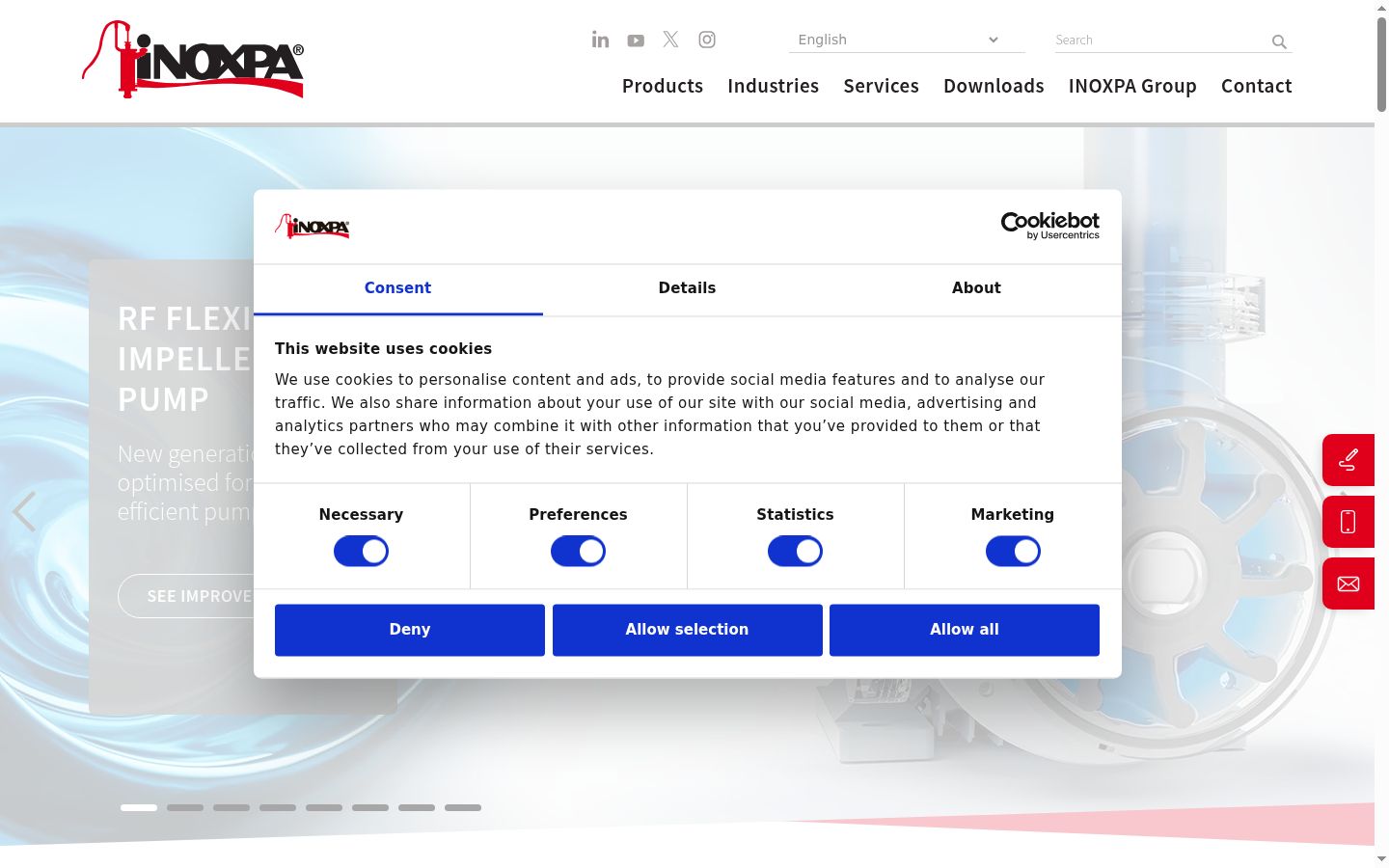Click the red pen signature side button
1389x868 pixels.
pyautogui.click(x=1348, y=460)
